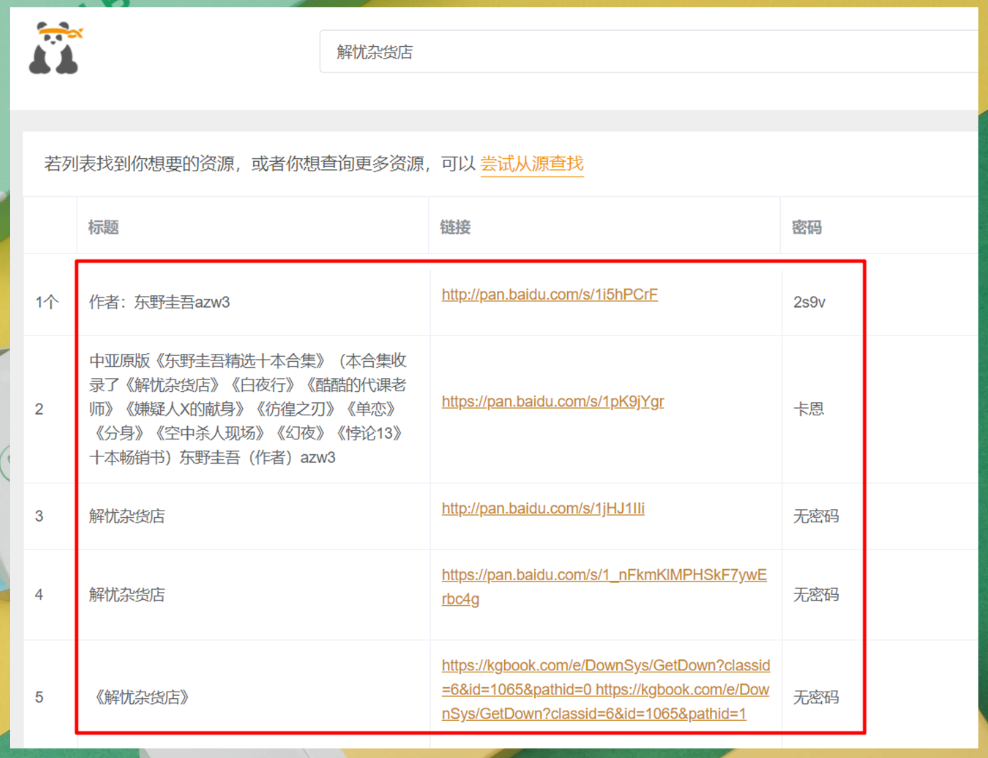The image size is (988, 758).
Task: Select the row number 5
Action: (x=39, y=697)
